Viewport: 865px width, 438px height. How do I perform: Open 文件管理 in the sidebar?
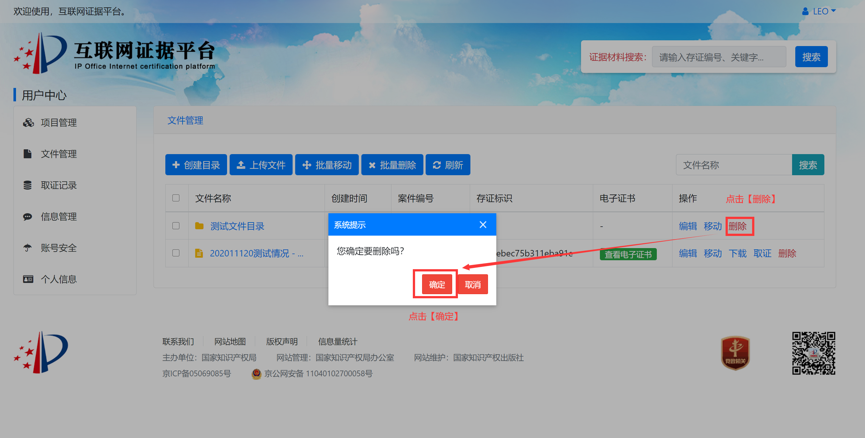58,154
